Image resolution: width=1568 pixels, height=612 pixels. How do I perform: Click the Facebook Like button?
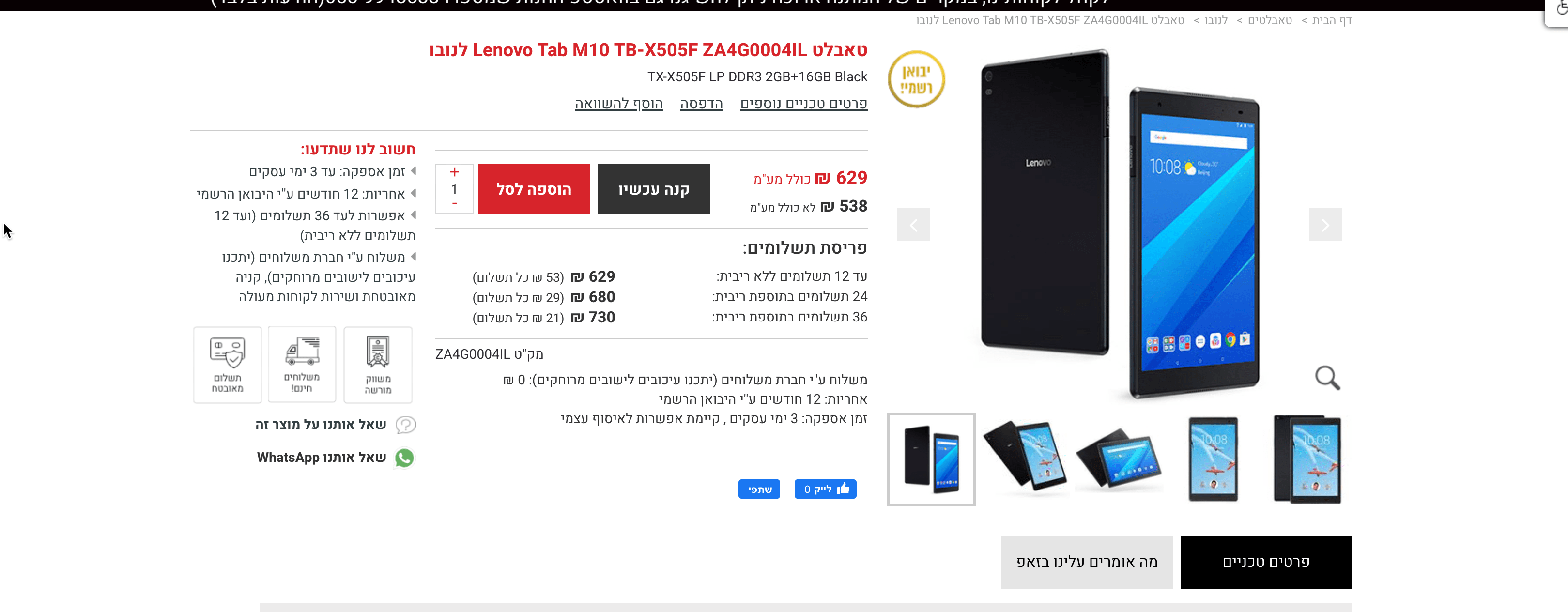click(825, 489)
